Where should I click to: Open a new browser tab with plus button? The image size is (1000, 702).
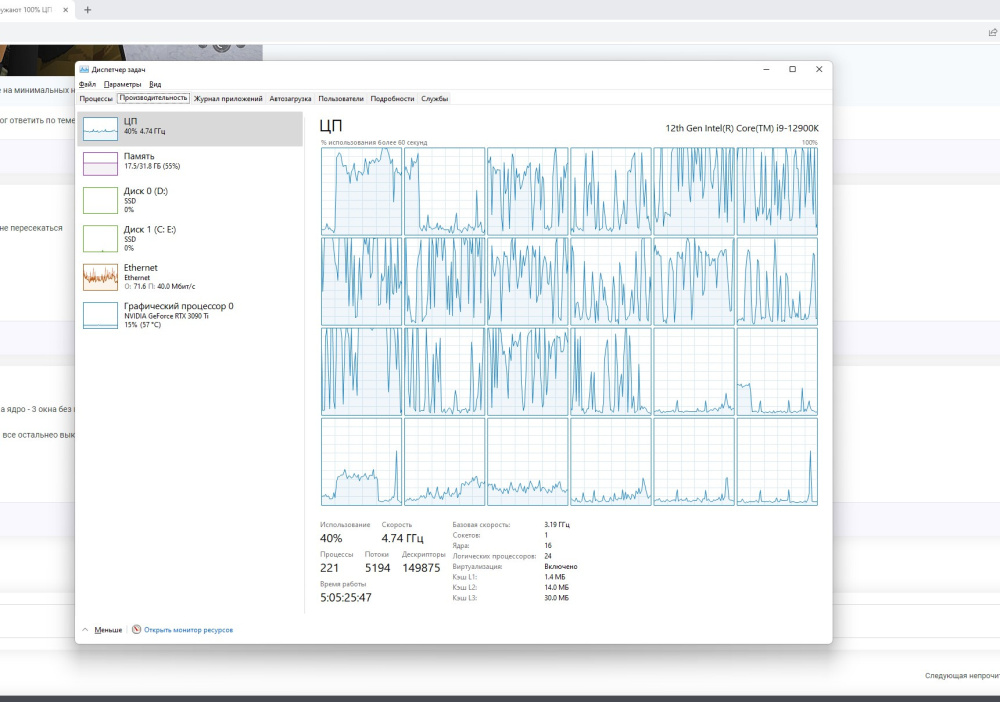pyautogui.click(x=88, y=10)
